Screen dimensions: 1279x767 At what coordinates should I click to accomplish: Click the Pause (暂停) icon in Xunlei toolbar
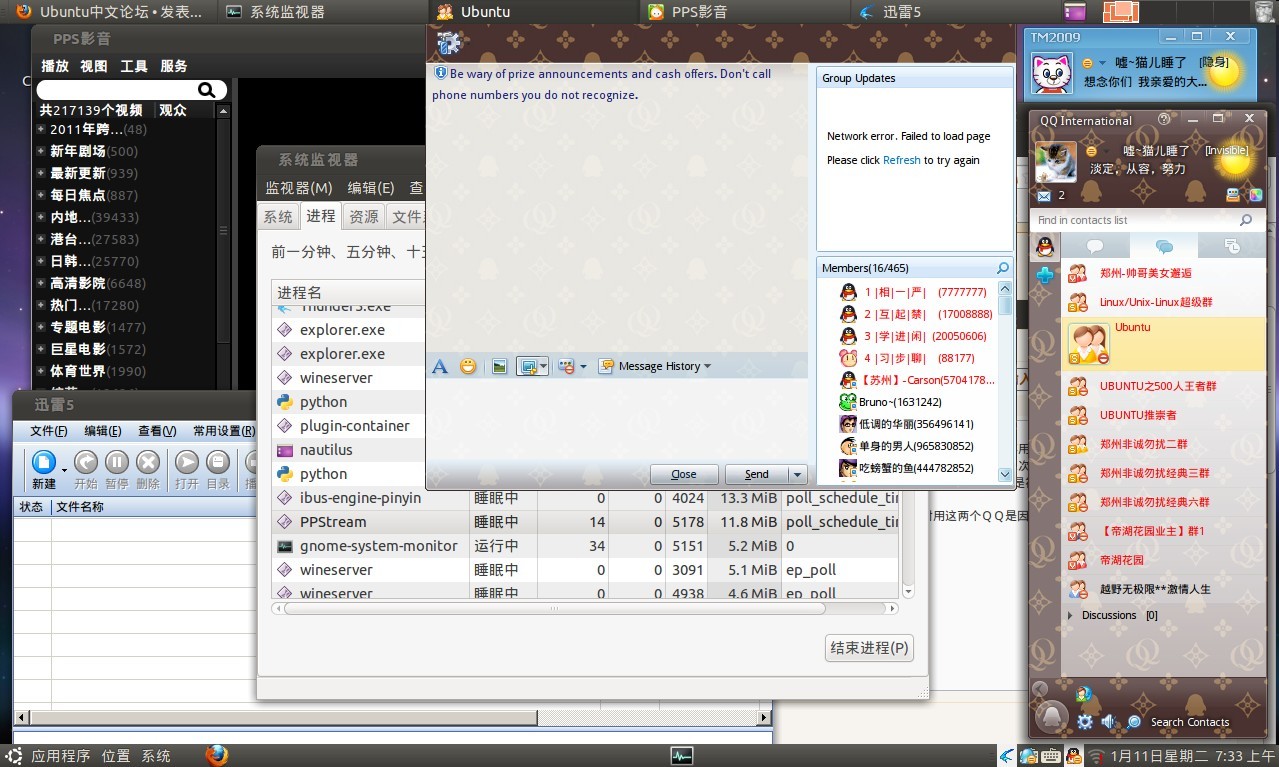(117, 462)
